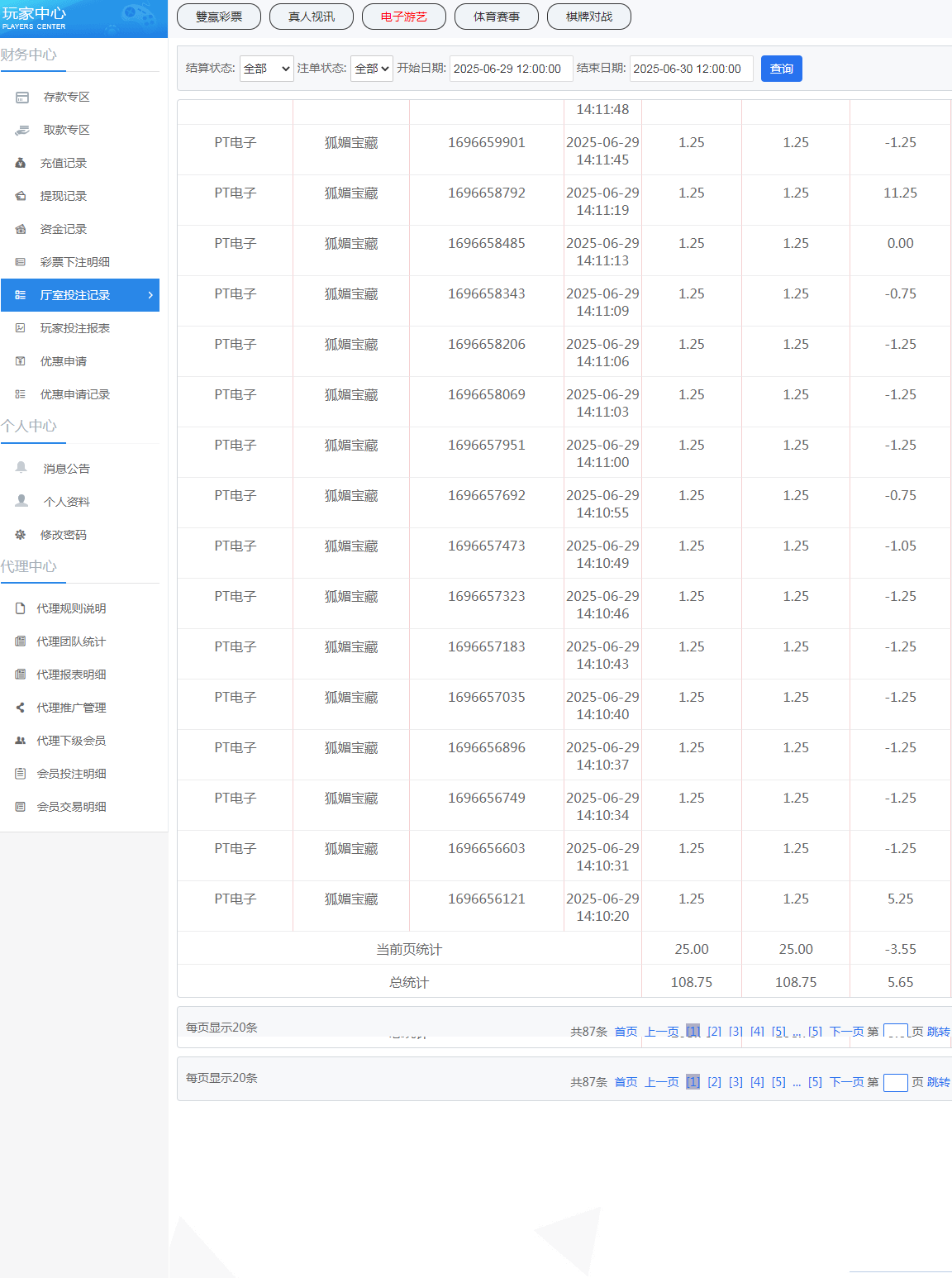Go to page [3] in bottom pagination
952x1278 pixels.
coord(735,1082)
